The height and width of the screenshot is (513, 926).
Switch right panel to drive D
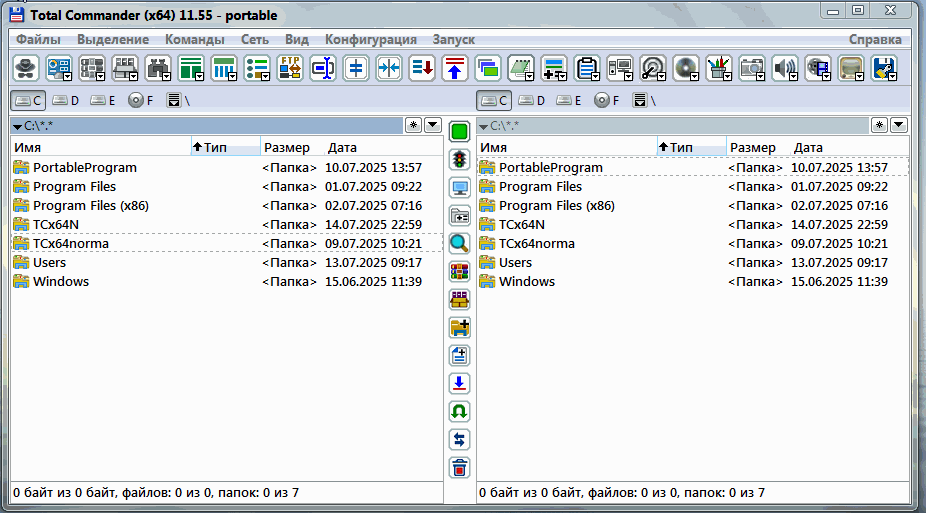[x=532, y=100]
